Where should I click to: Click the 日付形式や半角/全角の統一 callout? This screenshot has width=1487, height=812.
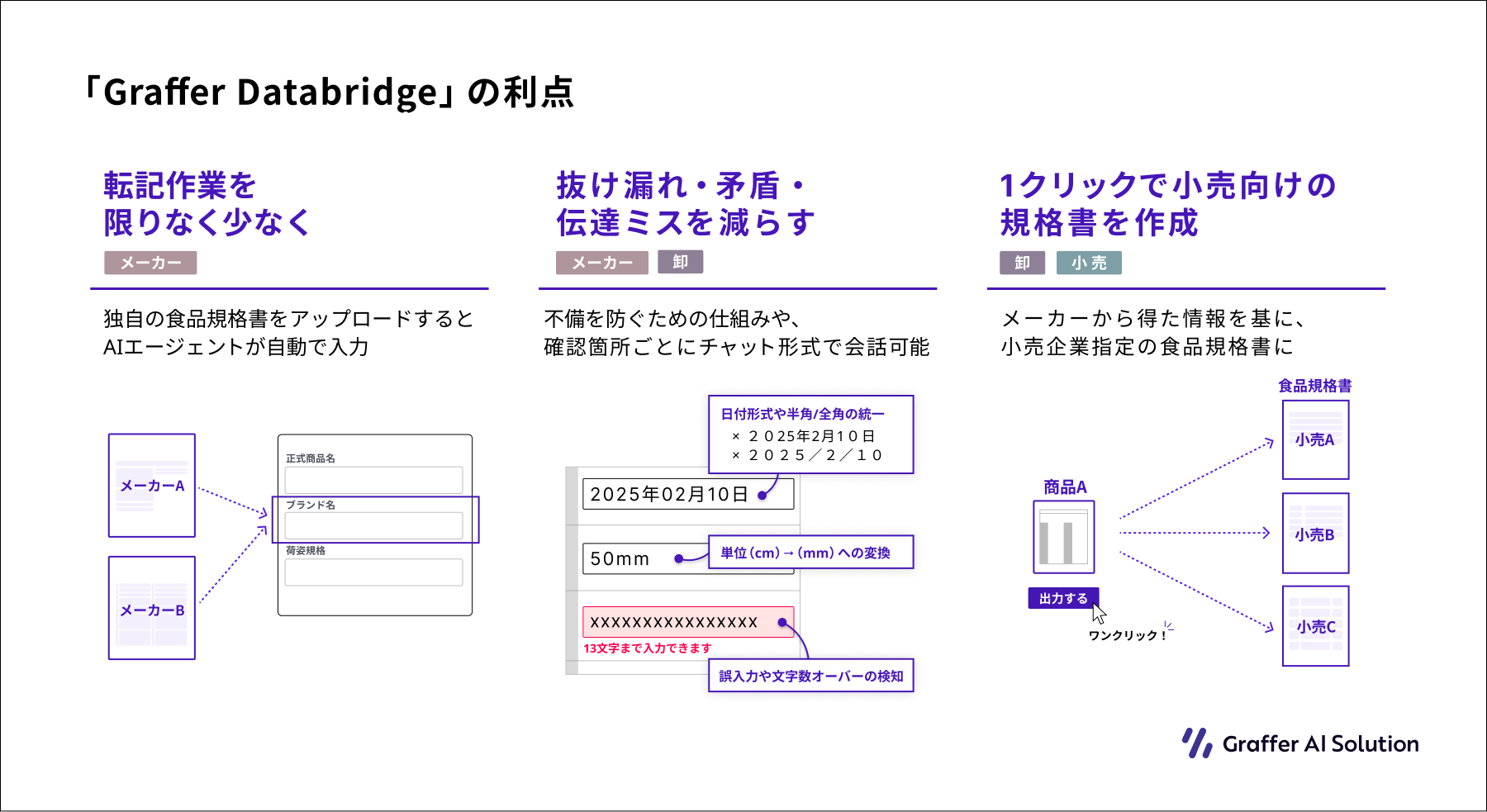(x=810, y=434)
